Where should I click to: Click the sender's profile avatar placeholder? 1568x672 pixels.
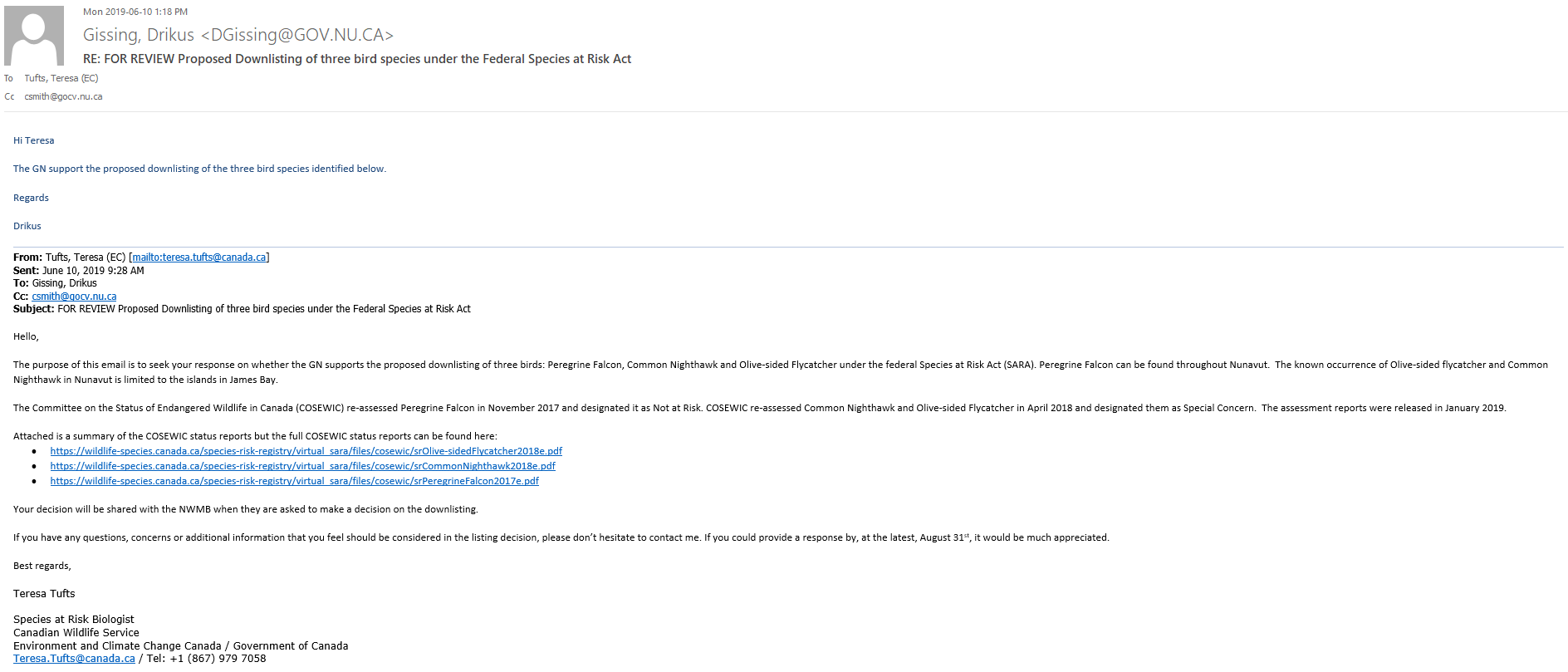click(34, 36)
